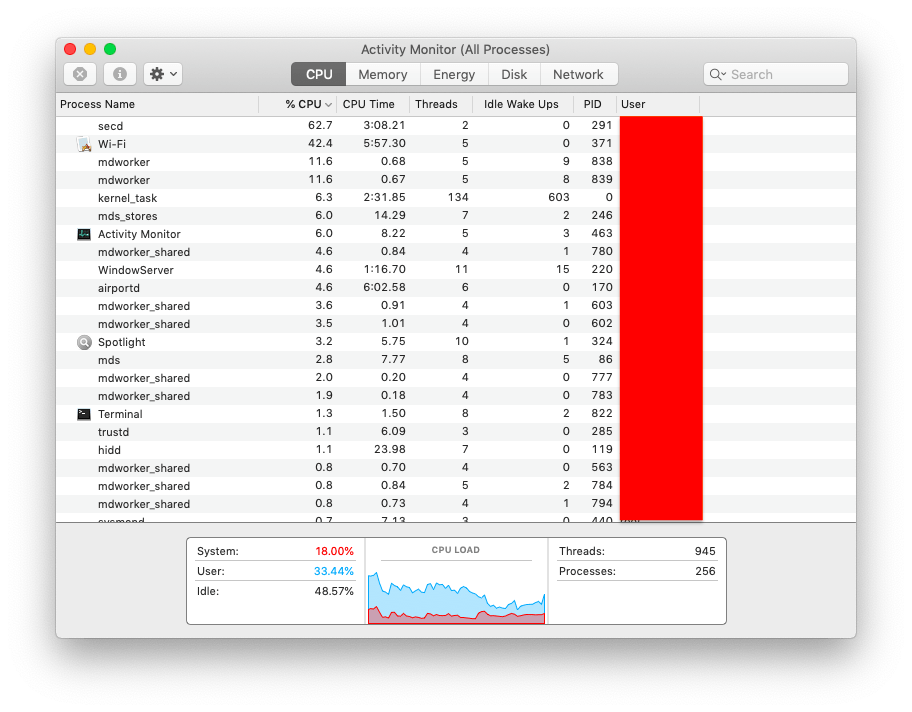
Task: Click the quit process (X) toolbar button
Action: coord(80,74)
